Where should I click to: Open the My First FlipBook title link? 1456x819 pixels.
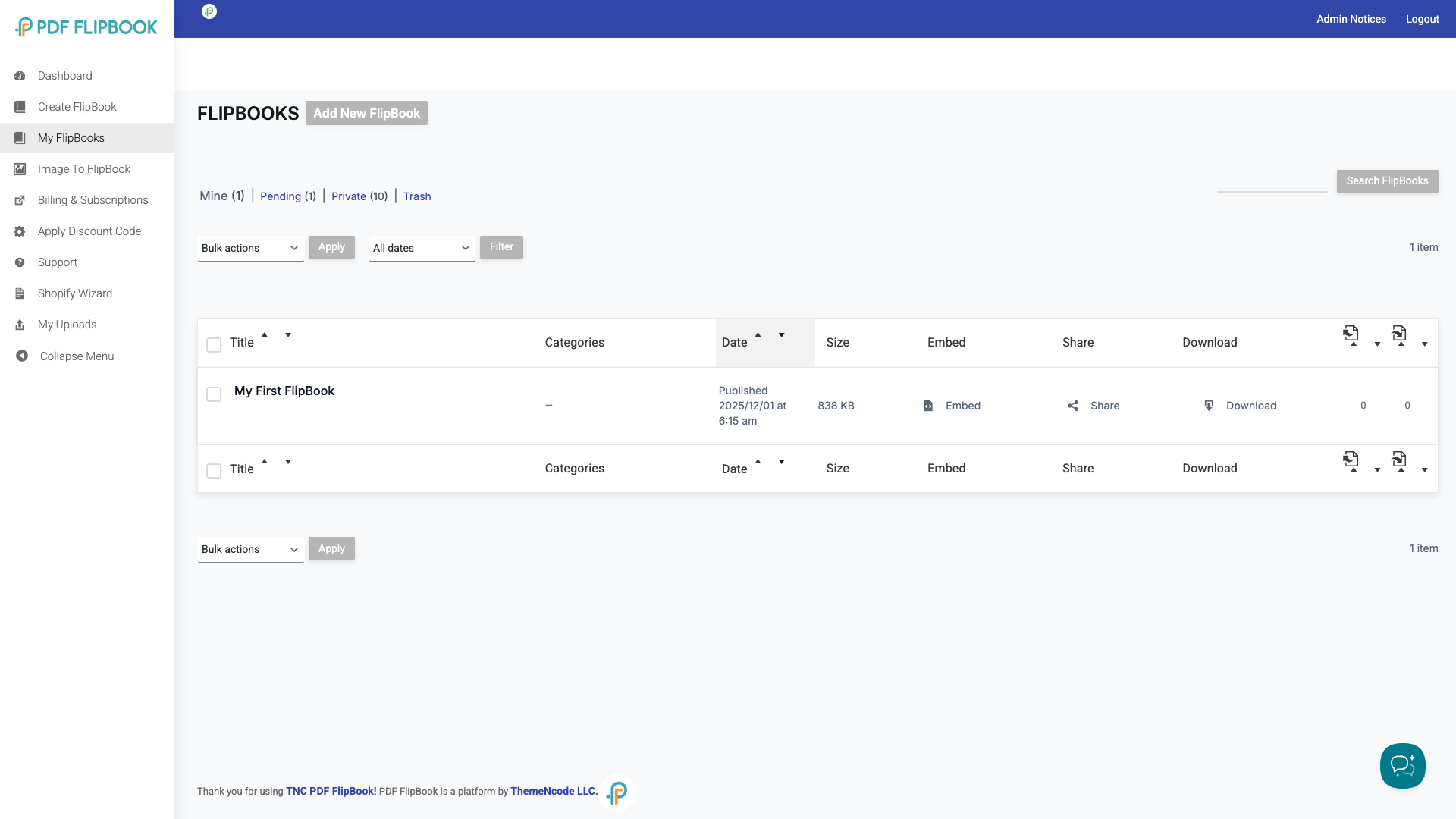[x=284, y=391]
